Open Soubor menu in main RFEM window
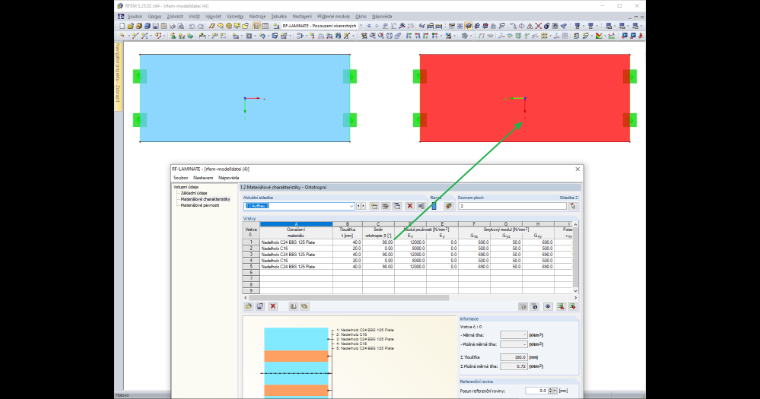The width and height of the screenshot is (760, 399). pyautogui.click(x=135, y=16)
